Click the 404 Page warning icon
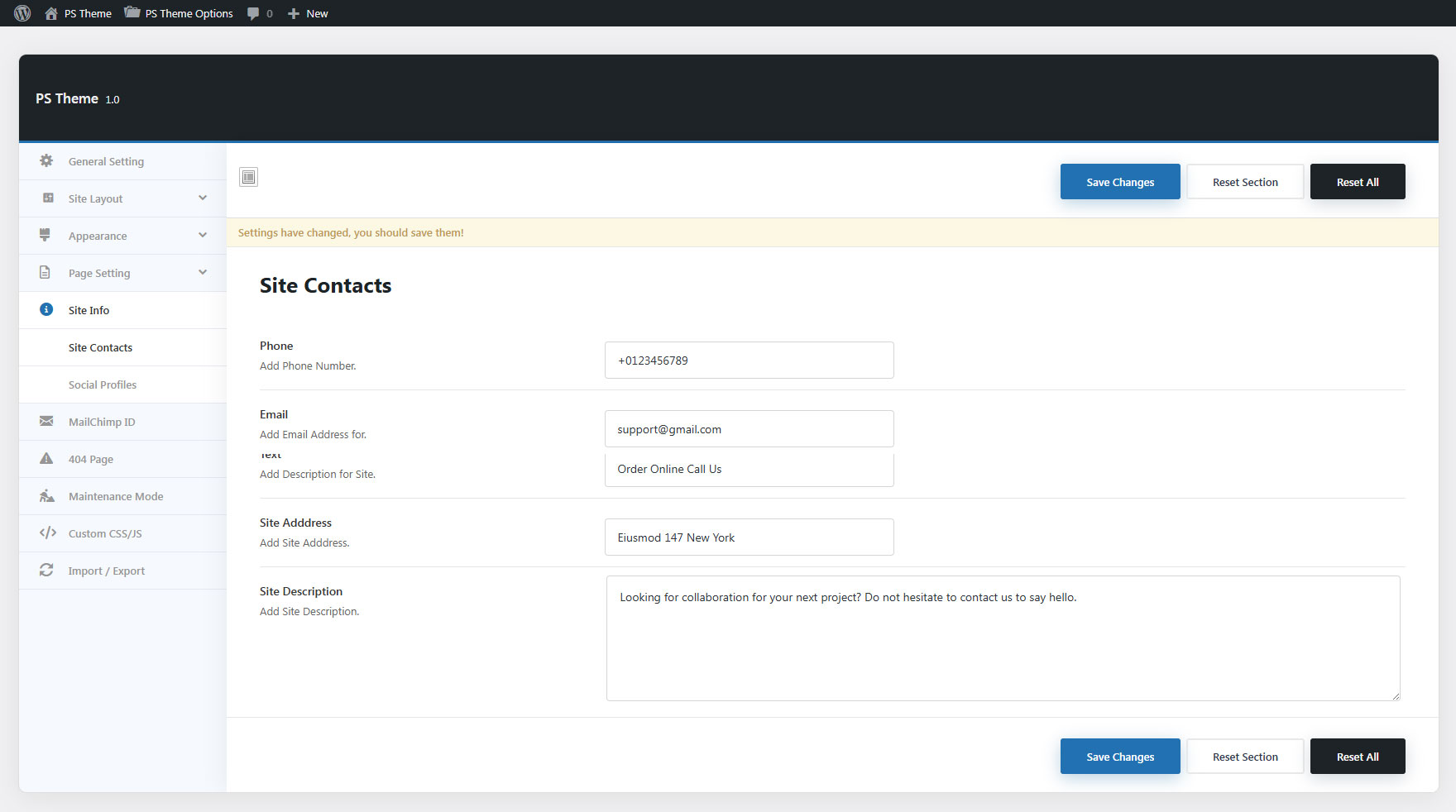Screen dimensions: 1456x812 click(46, 459)
